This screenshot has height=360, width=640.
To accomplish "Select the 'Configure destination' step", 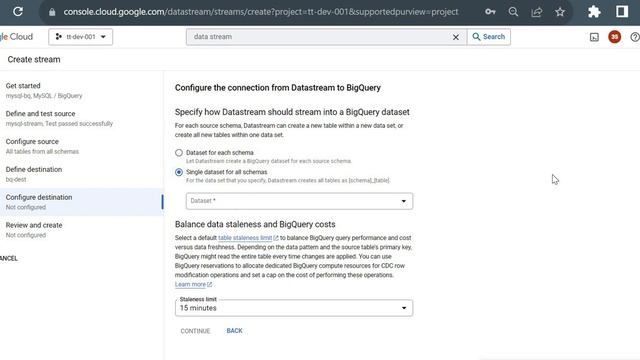I will coord(82,202).
